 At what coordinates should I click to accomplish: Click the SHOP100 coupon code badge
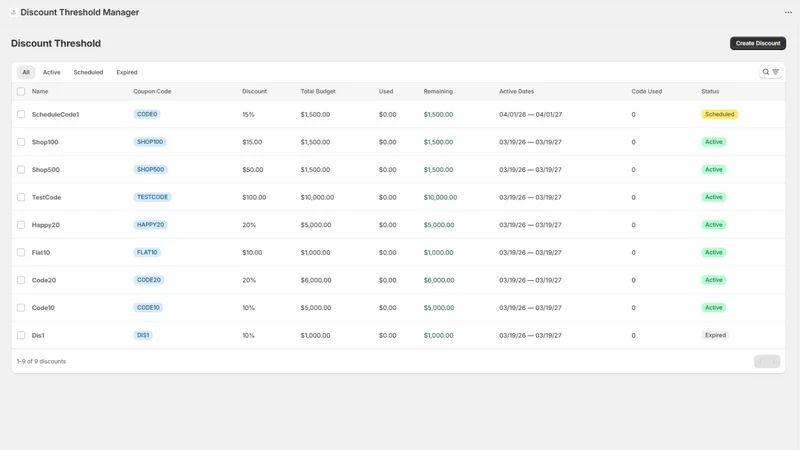[x=150, y=142]
